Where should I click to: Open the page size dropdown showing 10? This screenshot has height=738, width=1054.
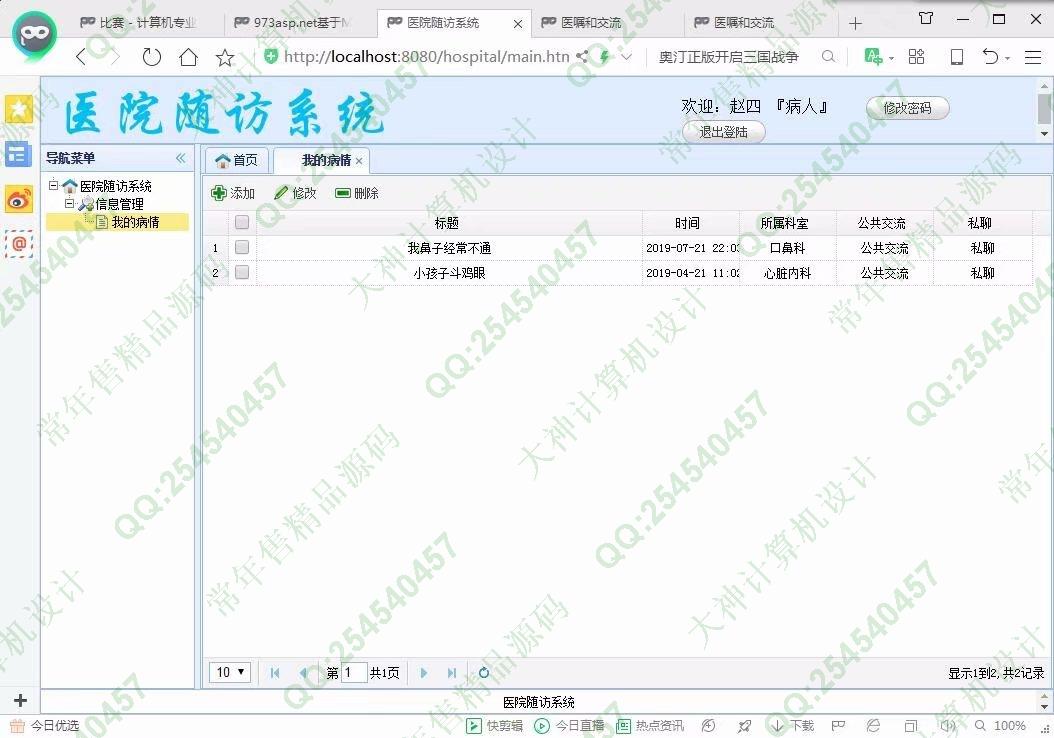pyautogui.click(x=231, y=673)
